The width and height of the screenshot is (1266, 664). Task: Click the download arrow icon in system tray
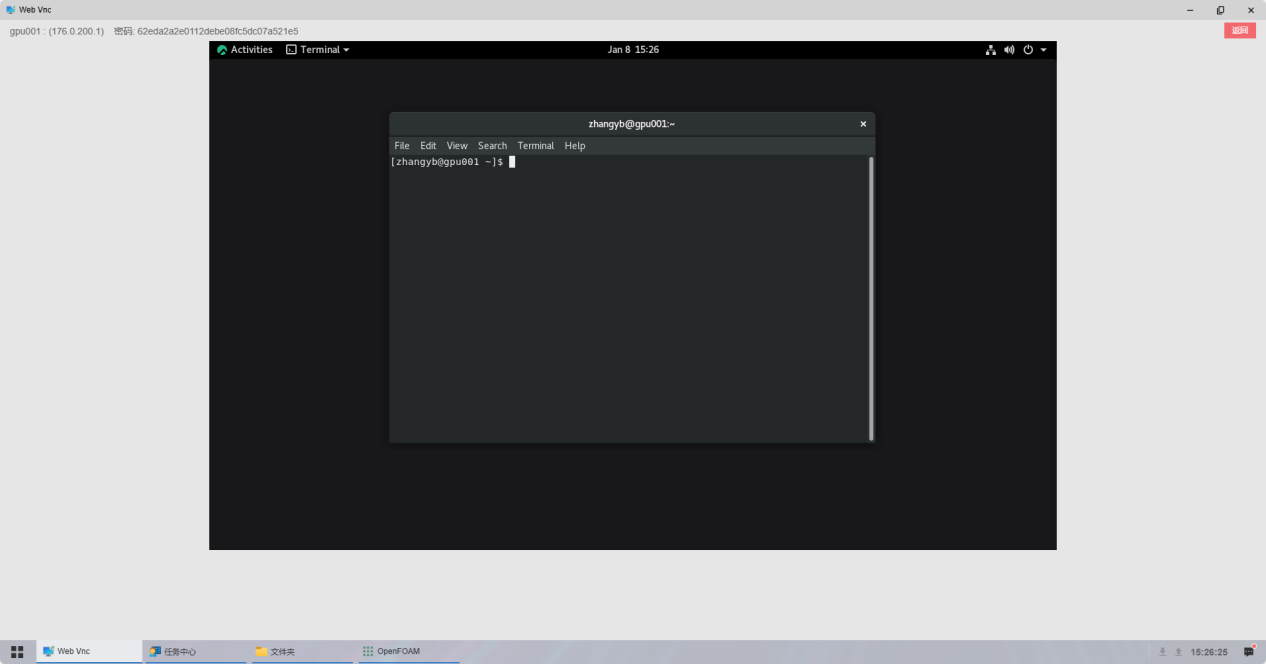click(x=1162, y=652)
